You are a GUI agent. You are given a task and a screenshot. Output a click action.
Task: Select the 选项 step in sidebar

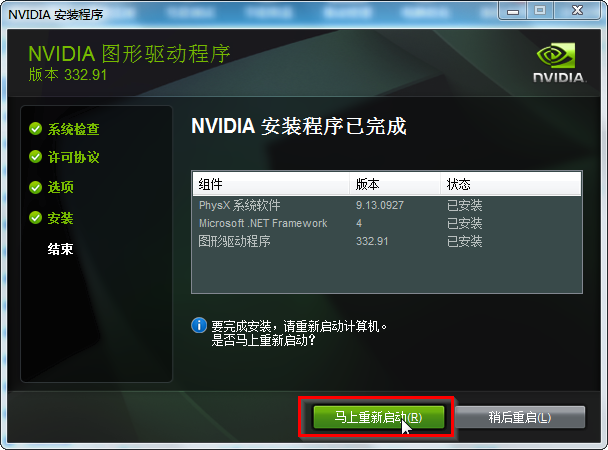(x=60, y=188)
